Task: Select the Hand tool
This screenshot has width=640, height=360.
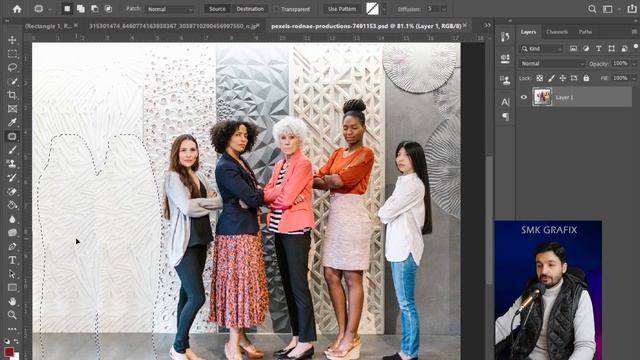Action: click(12, 301)
